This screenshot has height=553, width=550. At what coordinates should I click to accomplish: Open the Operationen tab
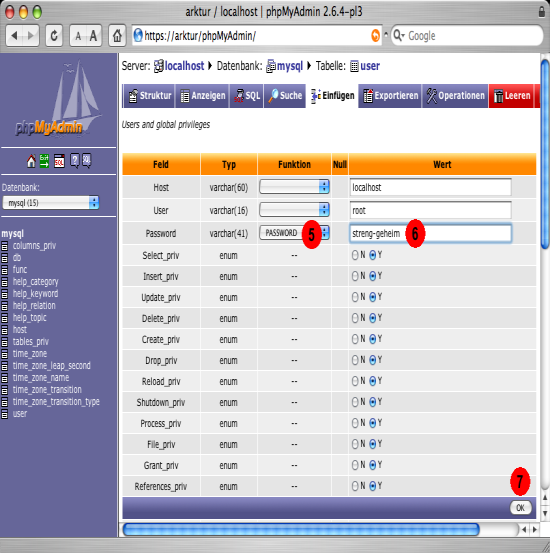(455, 96)
